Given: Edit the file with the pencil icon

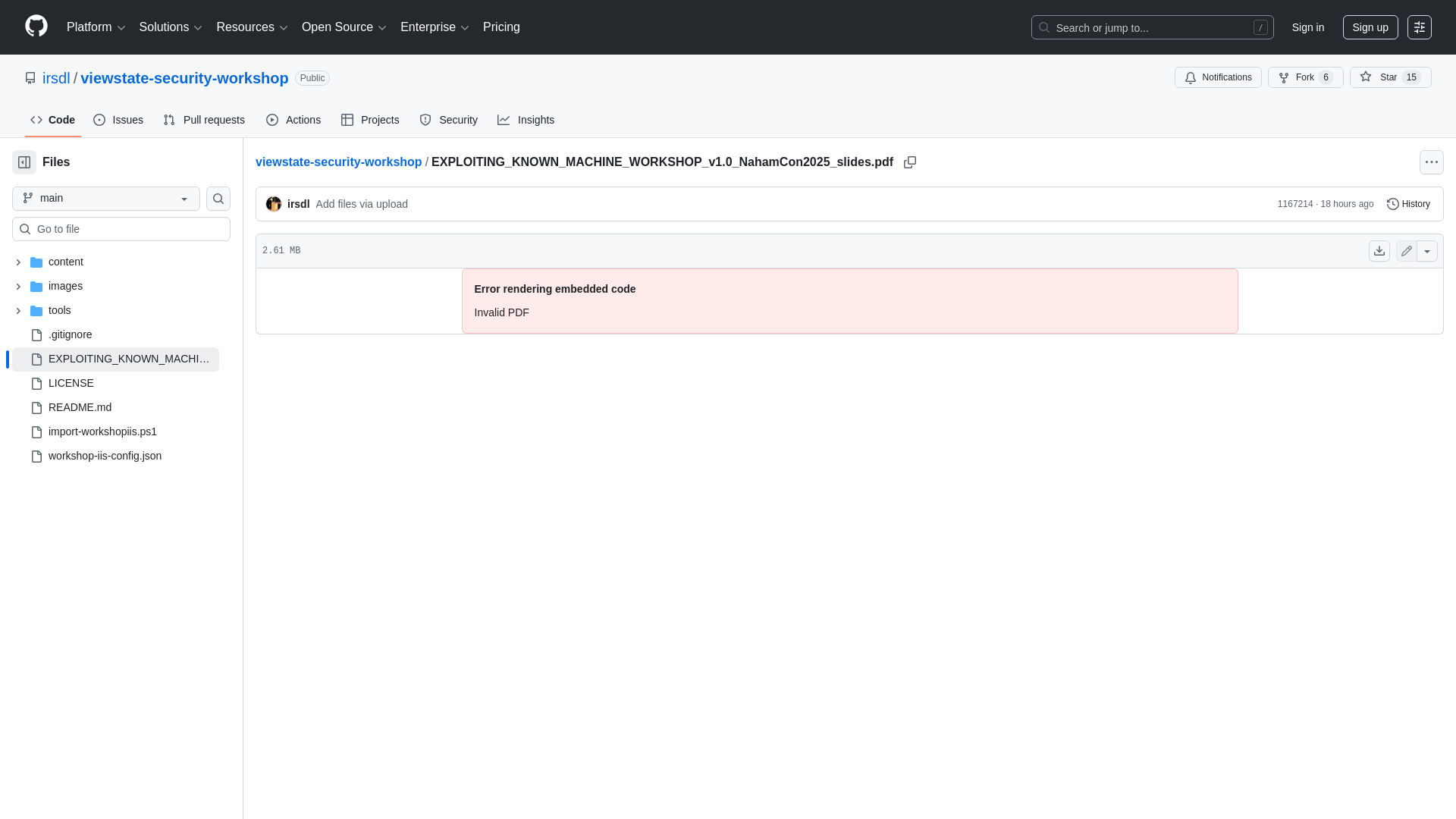Looking at the screenshot, I should (x=1407, y=250).
